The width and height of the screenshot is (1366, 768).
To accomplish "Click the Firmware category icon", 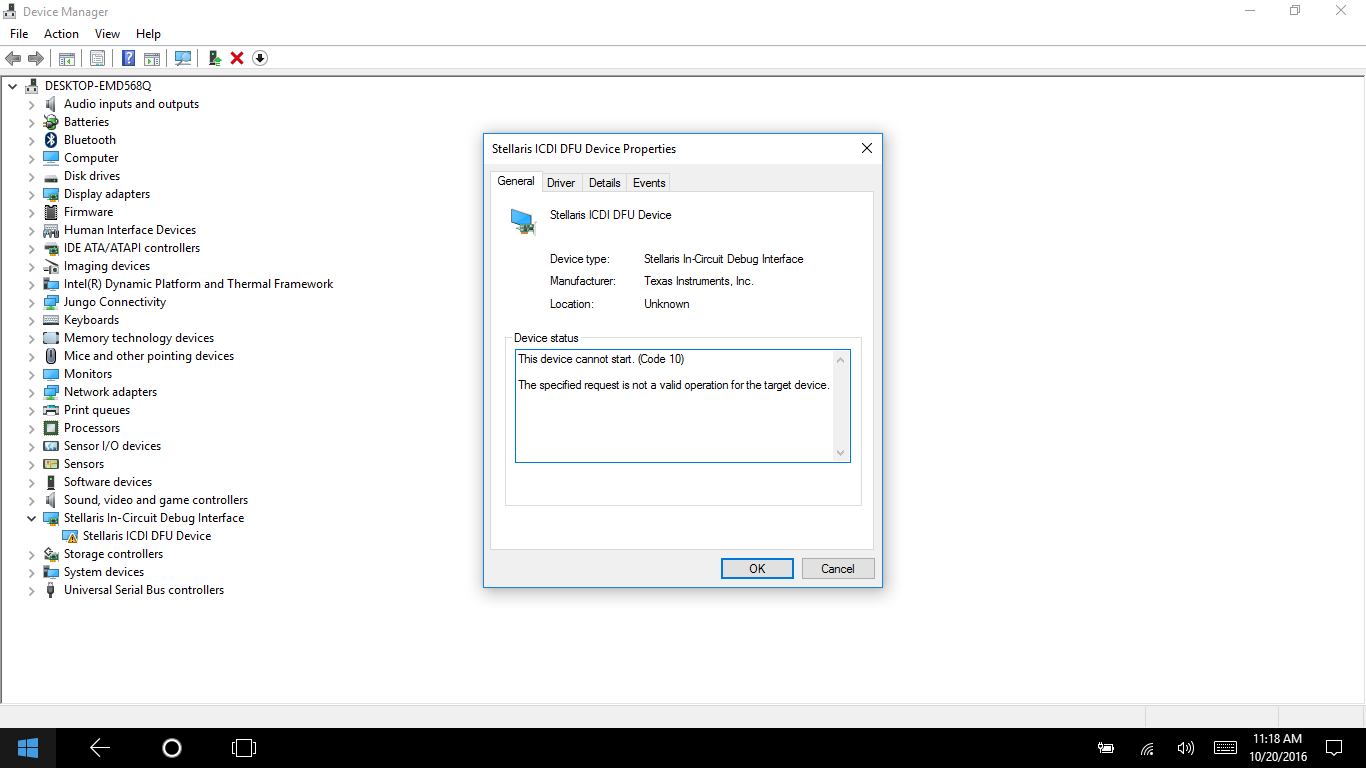I will pos(51,212).
